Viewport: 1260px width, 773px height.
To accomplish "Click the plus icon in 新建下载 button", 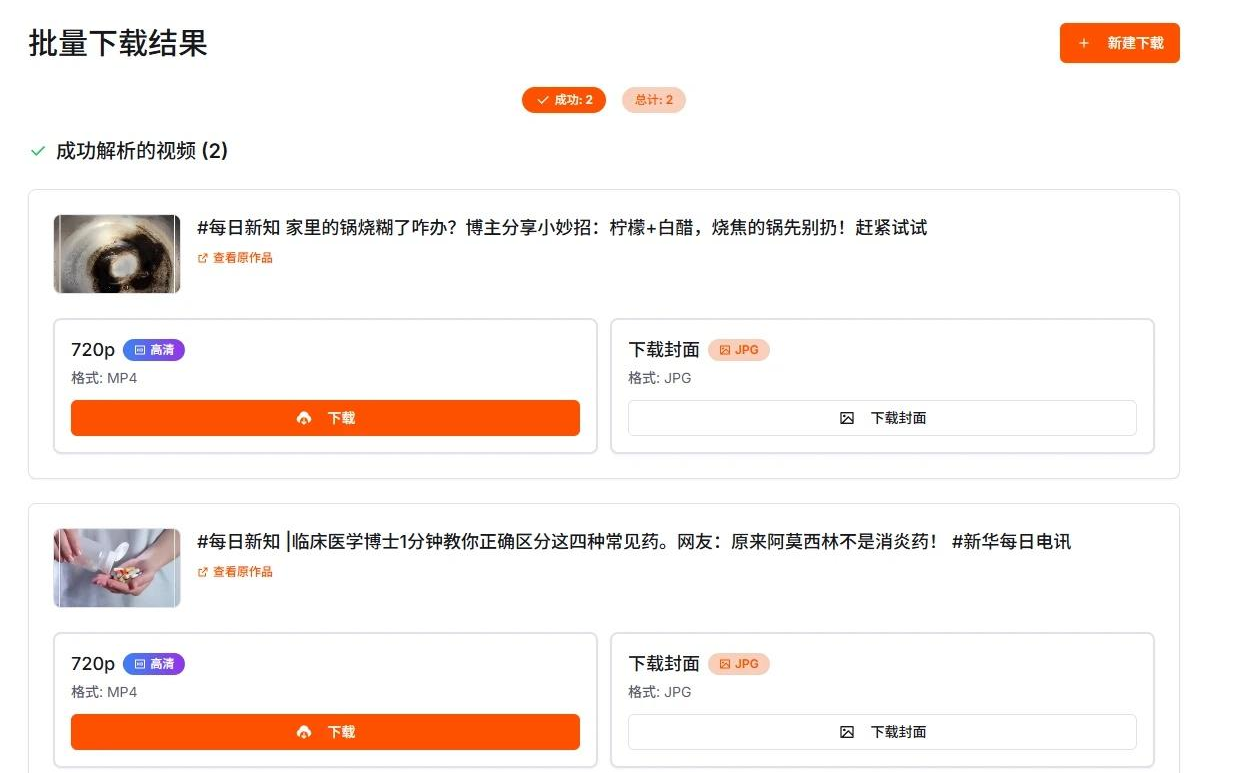I will [x=1084, y=43].
